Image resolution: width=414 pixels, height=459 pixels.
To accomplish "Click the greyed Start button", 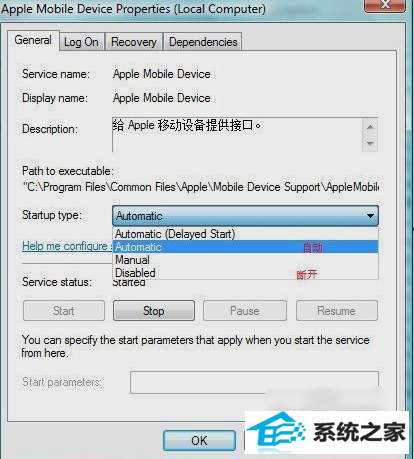I will click(64, 311).
